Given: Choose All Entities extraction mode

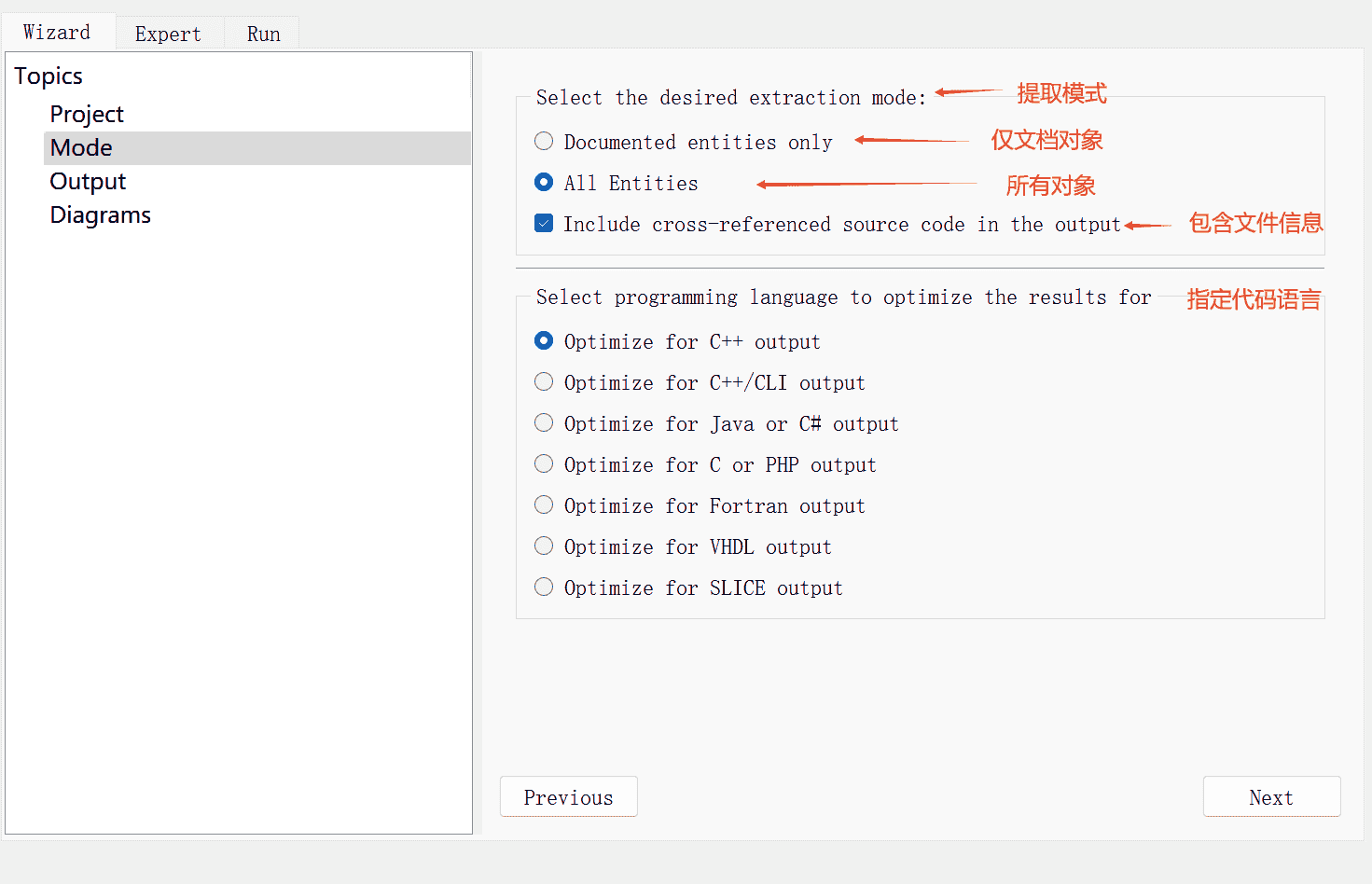Looking at the screenshot, I should coord(544,183).
